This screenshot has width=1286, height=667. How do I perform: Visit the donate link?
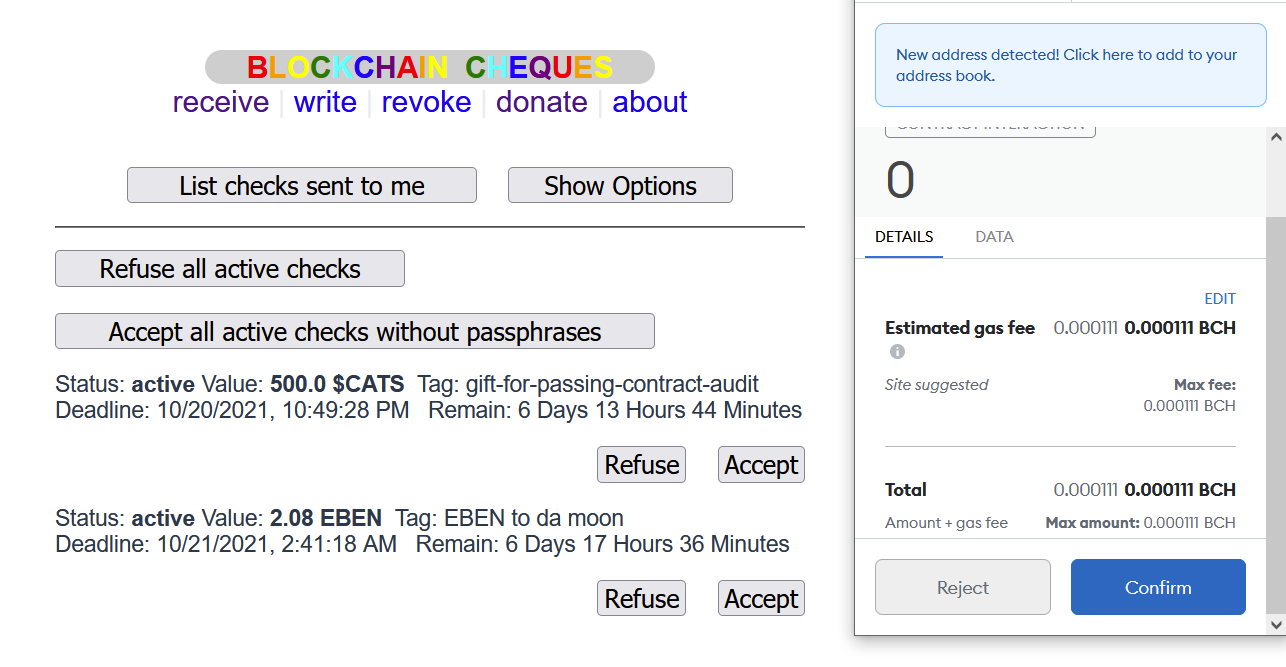click(x=542, y=102)
